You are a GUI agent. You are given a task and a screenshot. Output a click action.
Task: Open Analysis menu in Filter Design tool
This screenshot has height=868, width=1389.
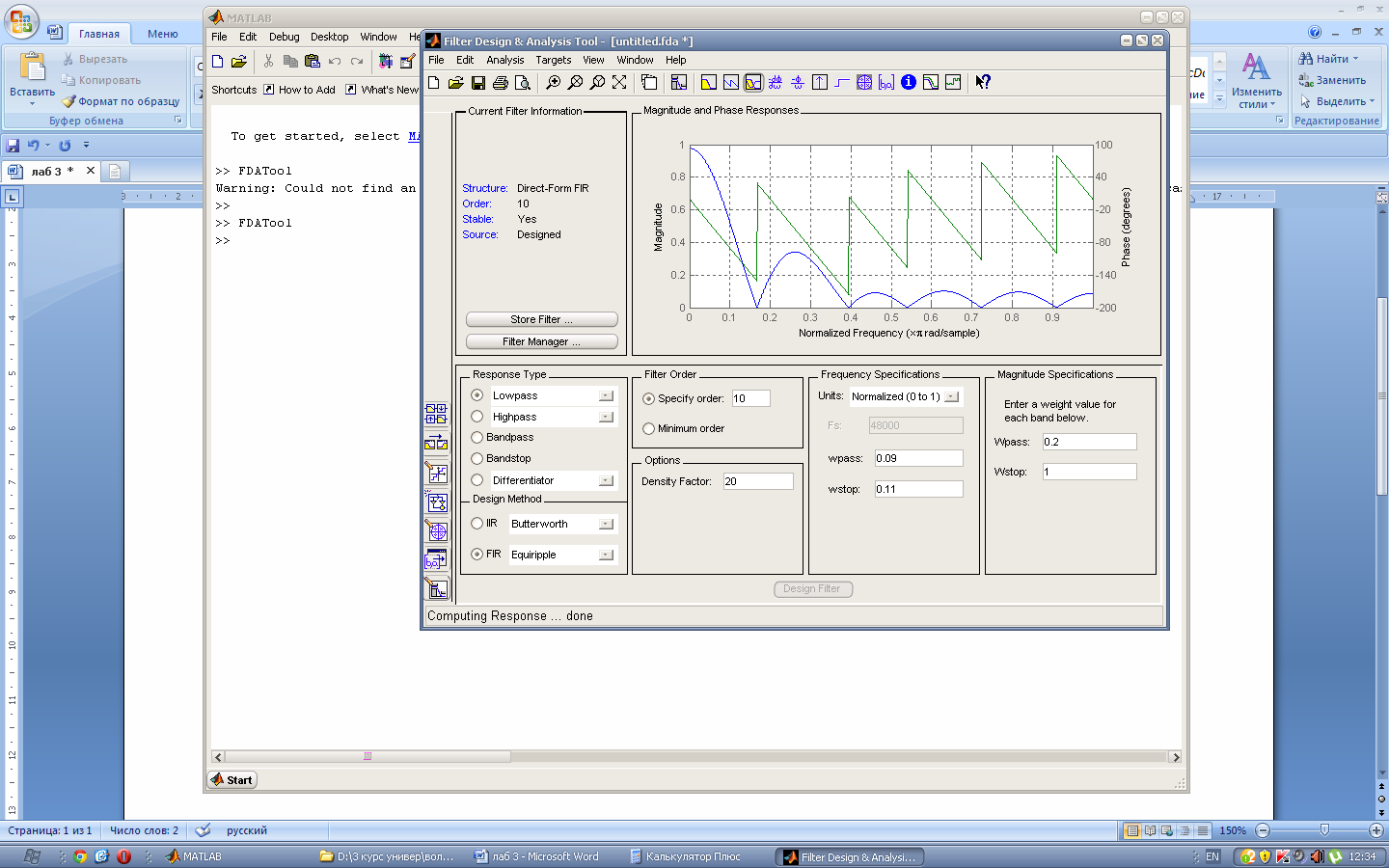pyautogui.click(x=505, y=60)
